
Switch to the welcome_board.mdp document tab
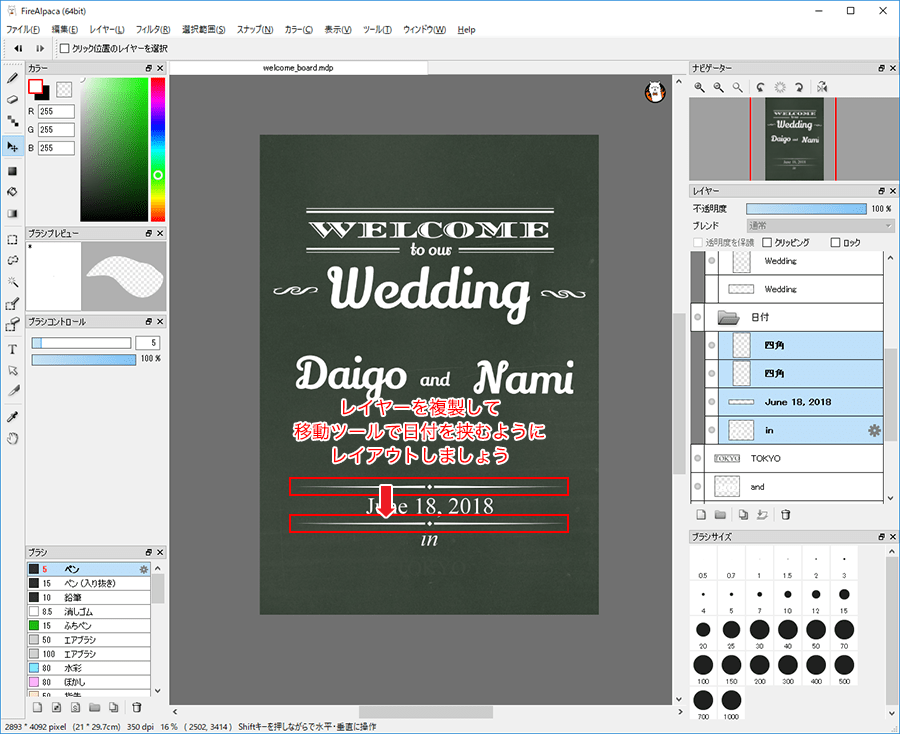[298, 68]
